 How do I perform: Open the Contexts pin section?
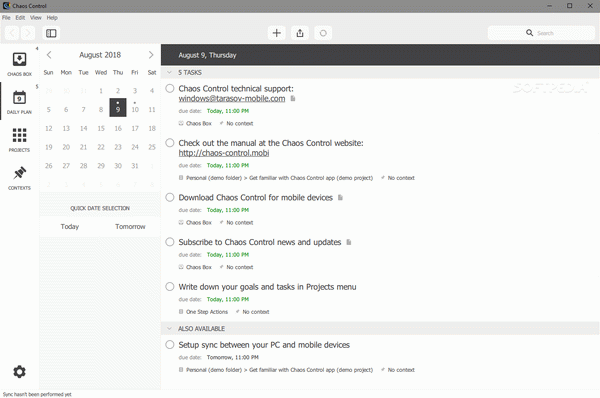click(x=19, y=178)
